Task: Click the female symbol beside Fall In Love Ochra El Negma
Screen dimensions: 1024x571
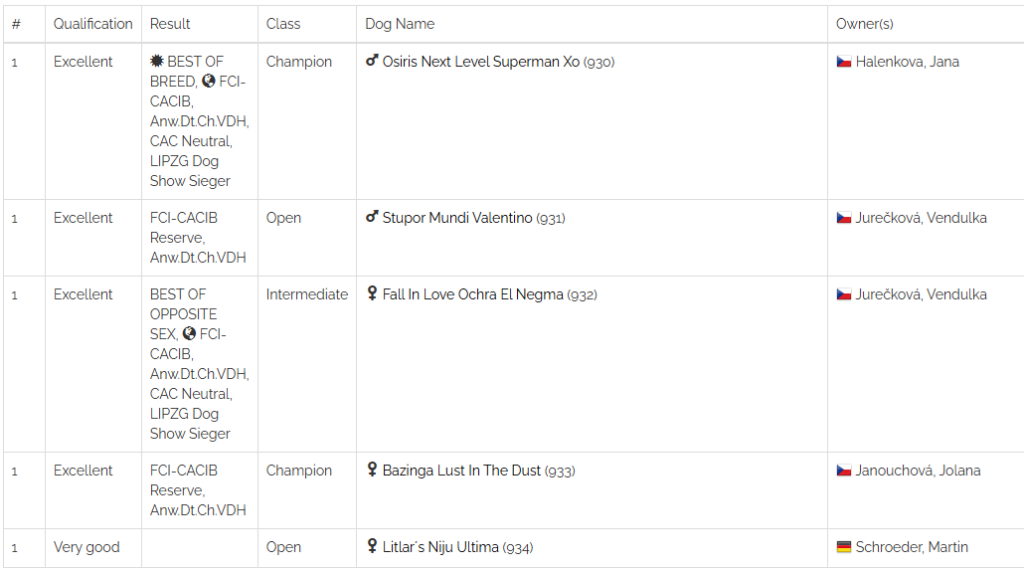Action: pyautogui.click(x=372, y=293)
